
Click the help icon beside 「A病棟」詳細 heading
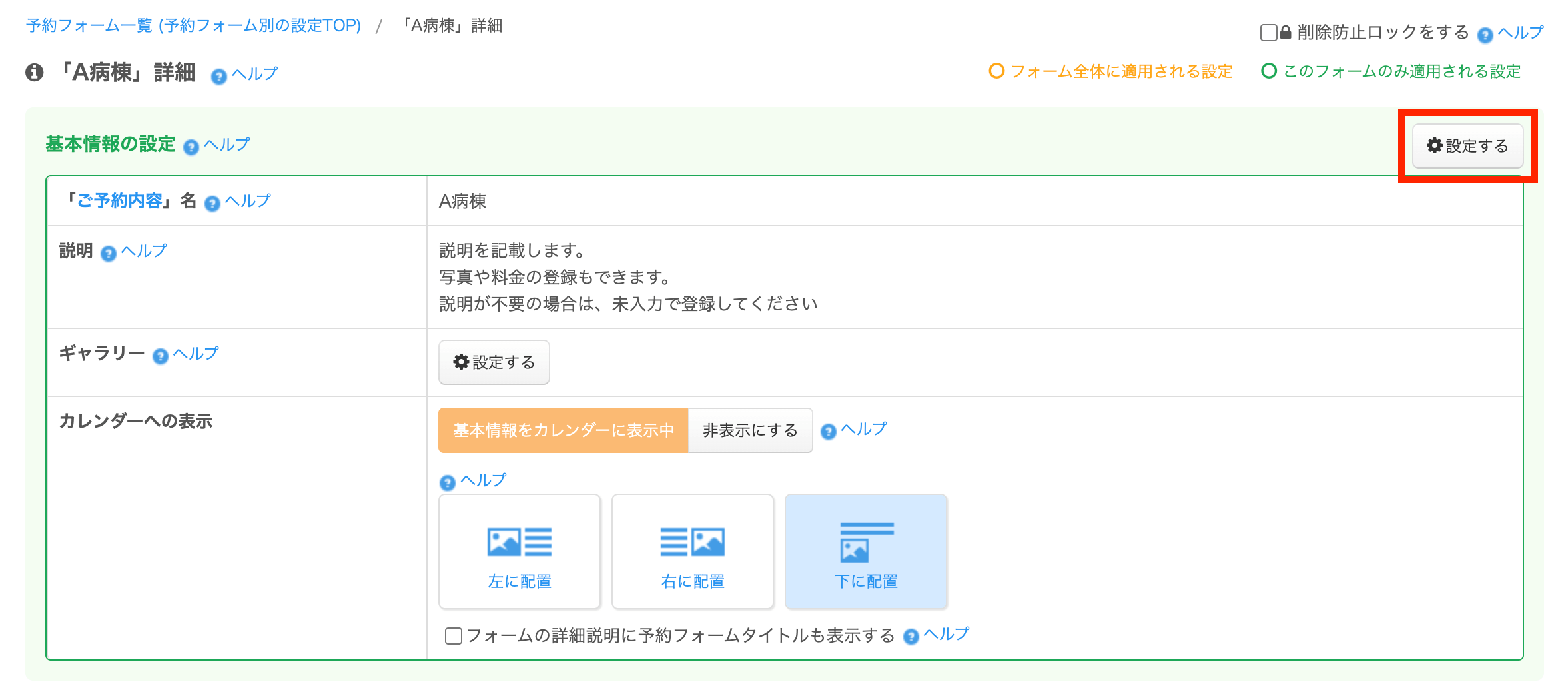pos(219,77)
